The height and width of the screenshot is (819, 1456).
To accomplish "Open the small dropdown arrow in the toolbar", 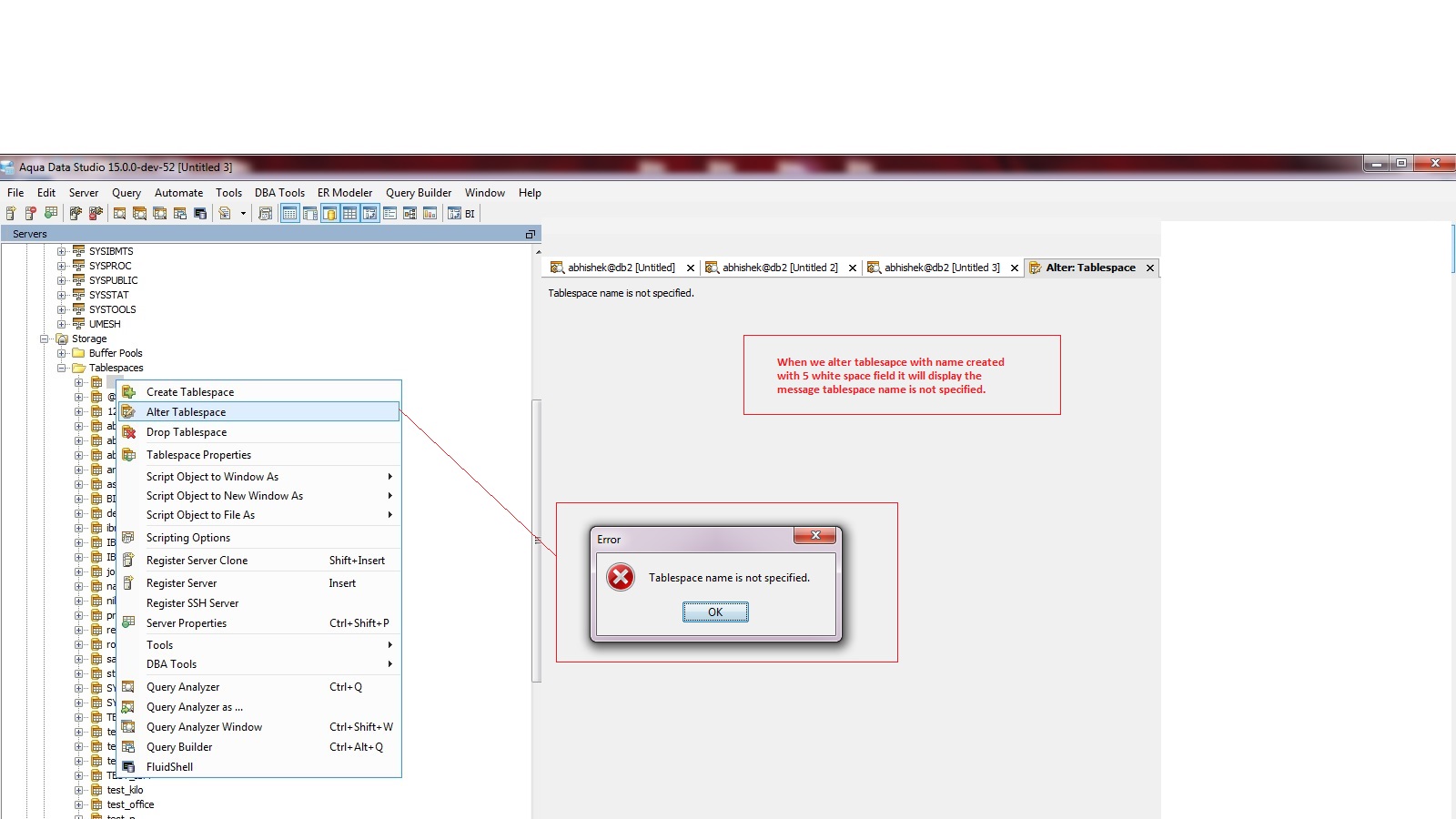I will (x=243, y=214).
